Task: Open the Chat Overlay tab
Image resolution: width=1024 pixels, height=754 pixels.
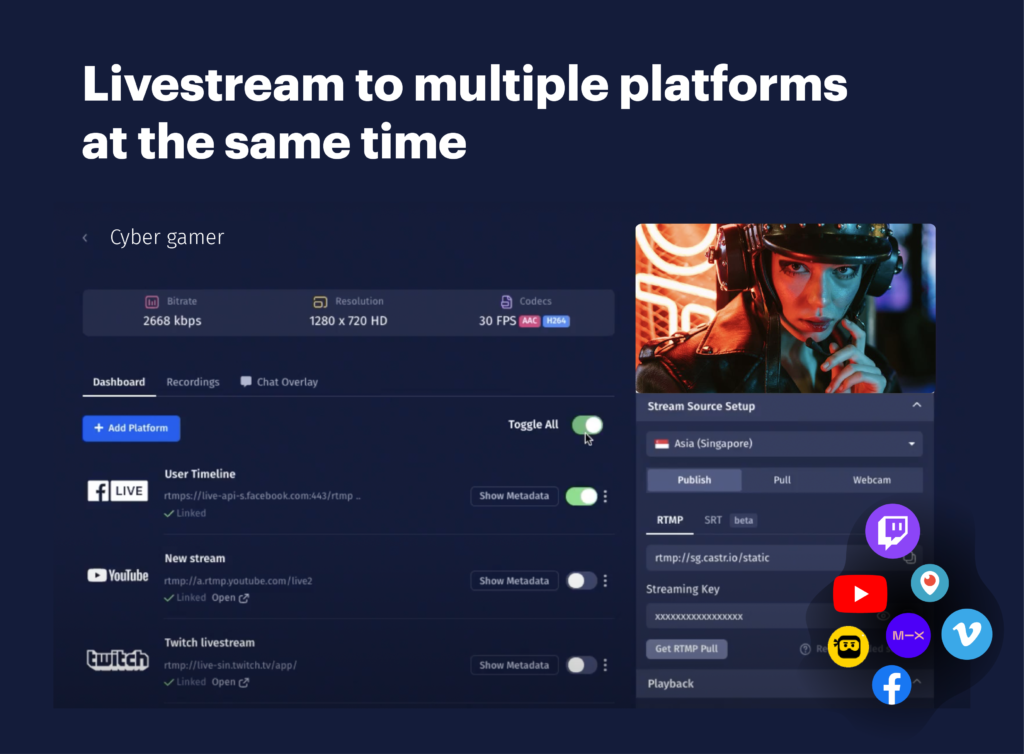Action: pyautogui.click(x=288, y=381)
